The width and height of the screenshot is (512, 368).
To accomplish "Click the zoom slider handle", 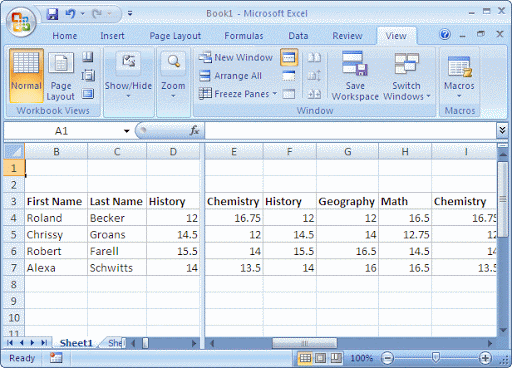I will pyautogui.click(x=435, y=358).
